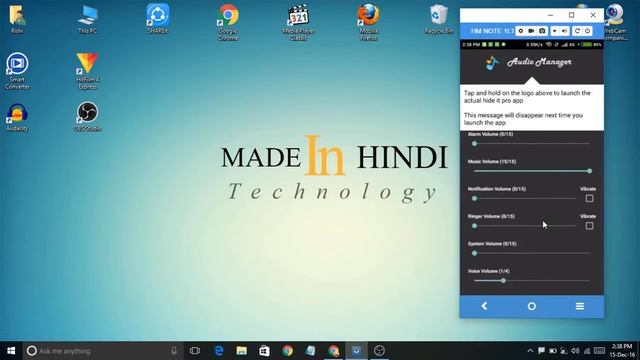Image resolution: width=640 pixels, height=360 pixels.
Task: Select the Mozilla Firefox desktop shortcut
Action: (x=369, y=22)
